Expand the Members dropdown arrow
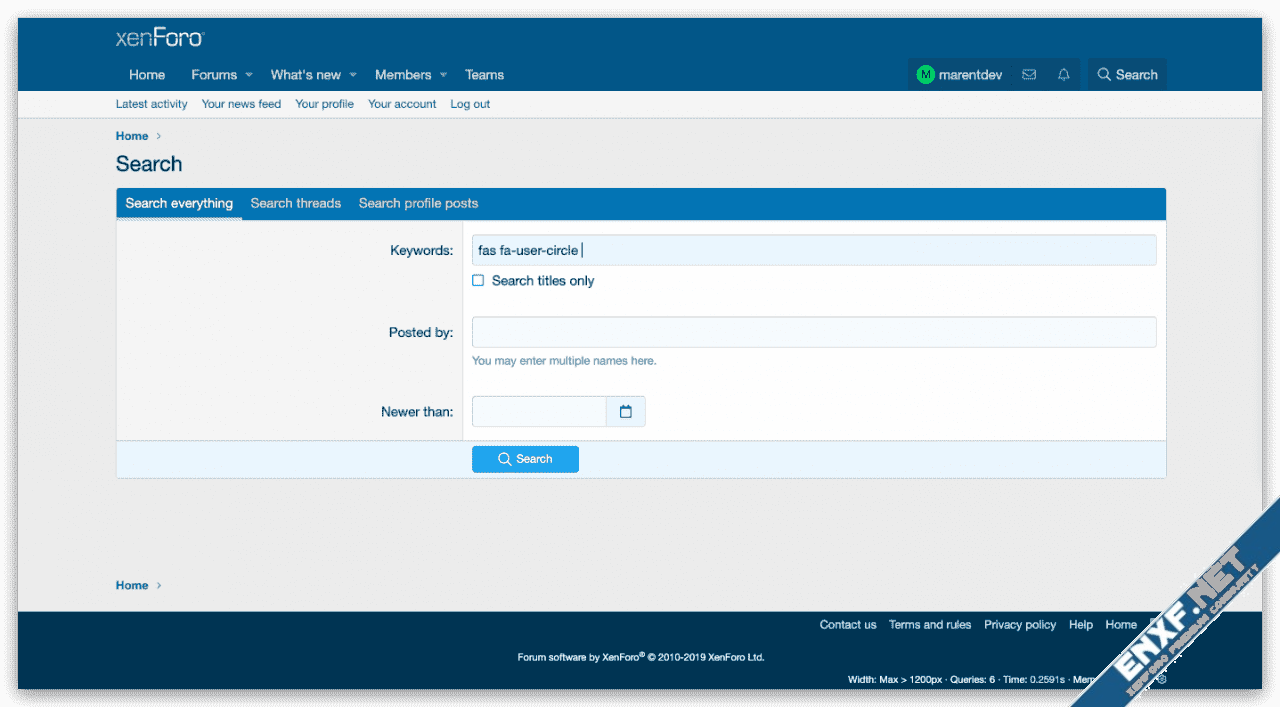This screenshot has width=1280, height=707. tap(443, 75)
